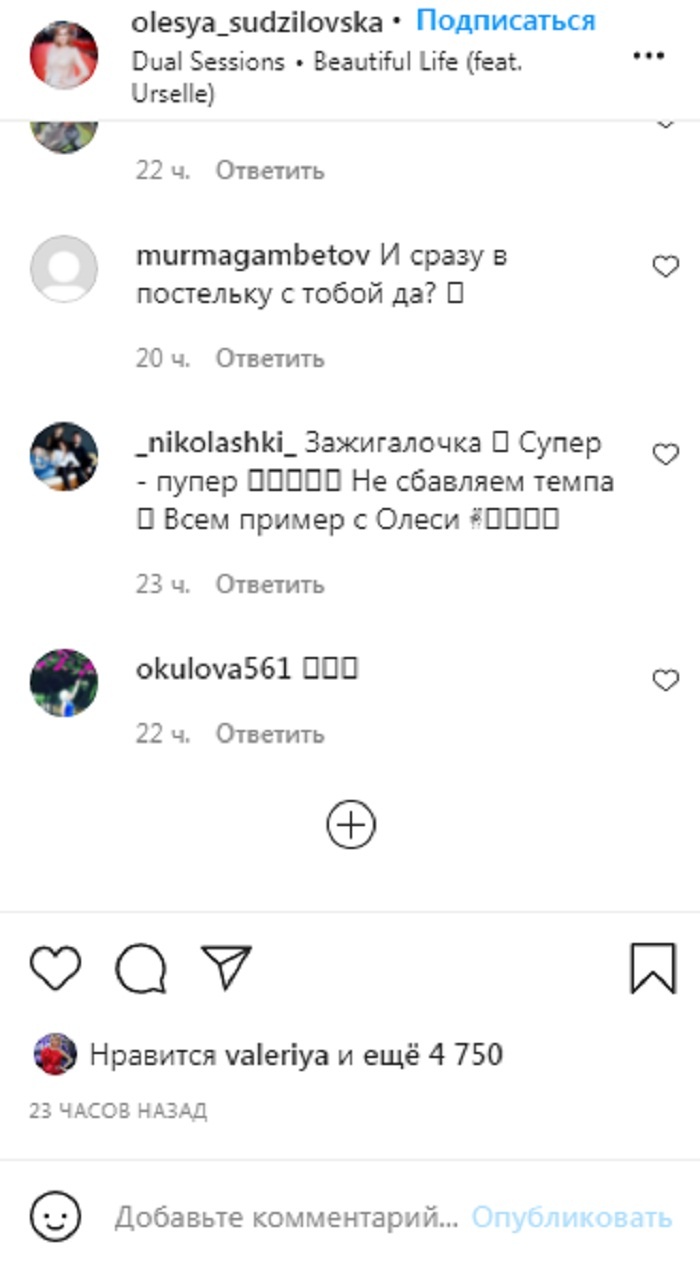Image resolution: width=700 pixels, height=1261 pixels.
Task: Like the post with the heart icon
Action: pos(55,968)
